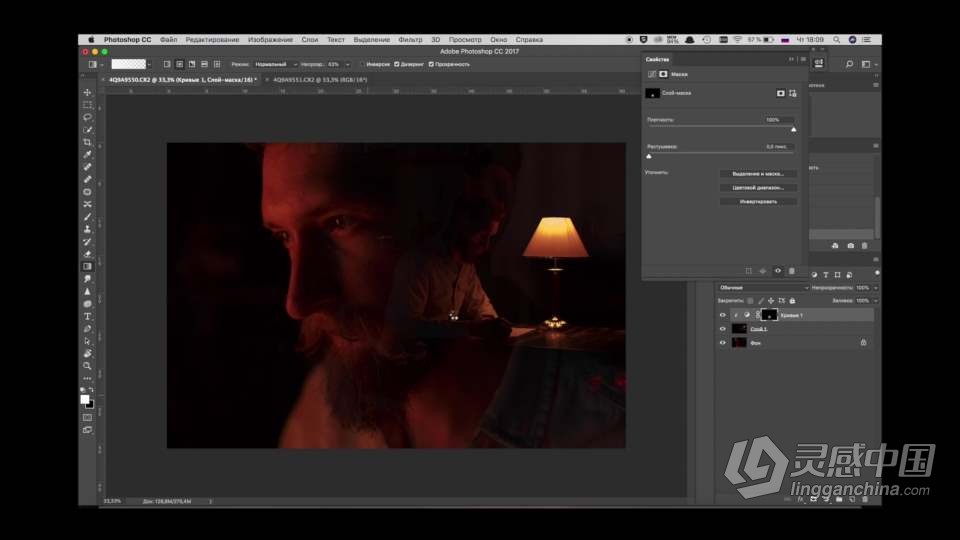This screenshot has width=960, height=540.
Task: Select the Слой 1 layer thumbnail
Action: [x=739, y=329]
